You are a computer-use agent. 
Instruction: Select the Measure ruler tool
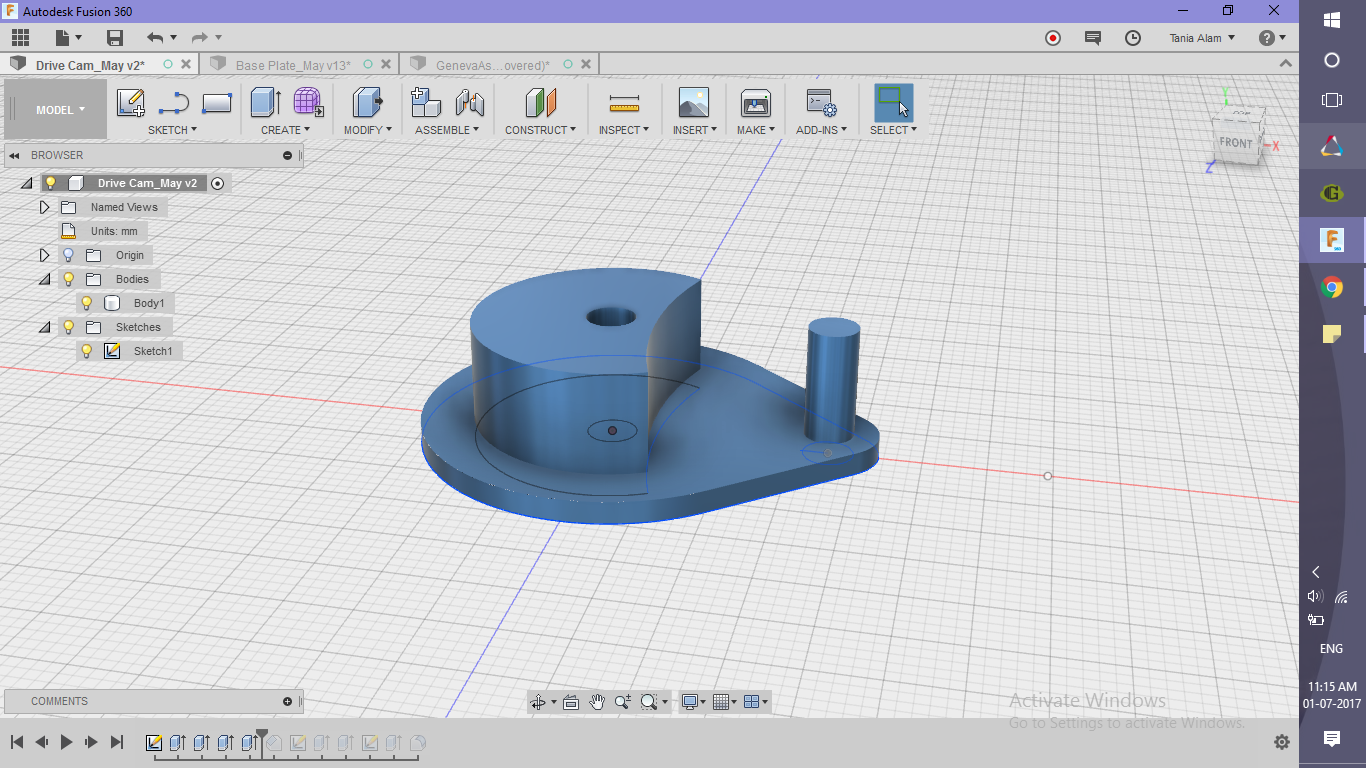click(x=624, y=103)
